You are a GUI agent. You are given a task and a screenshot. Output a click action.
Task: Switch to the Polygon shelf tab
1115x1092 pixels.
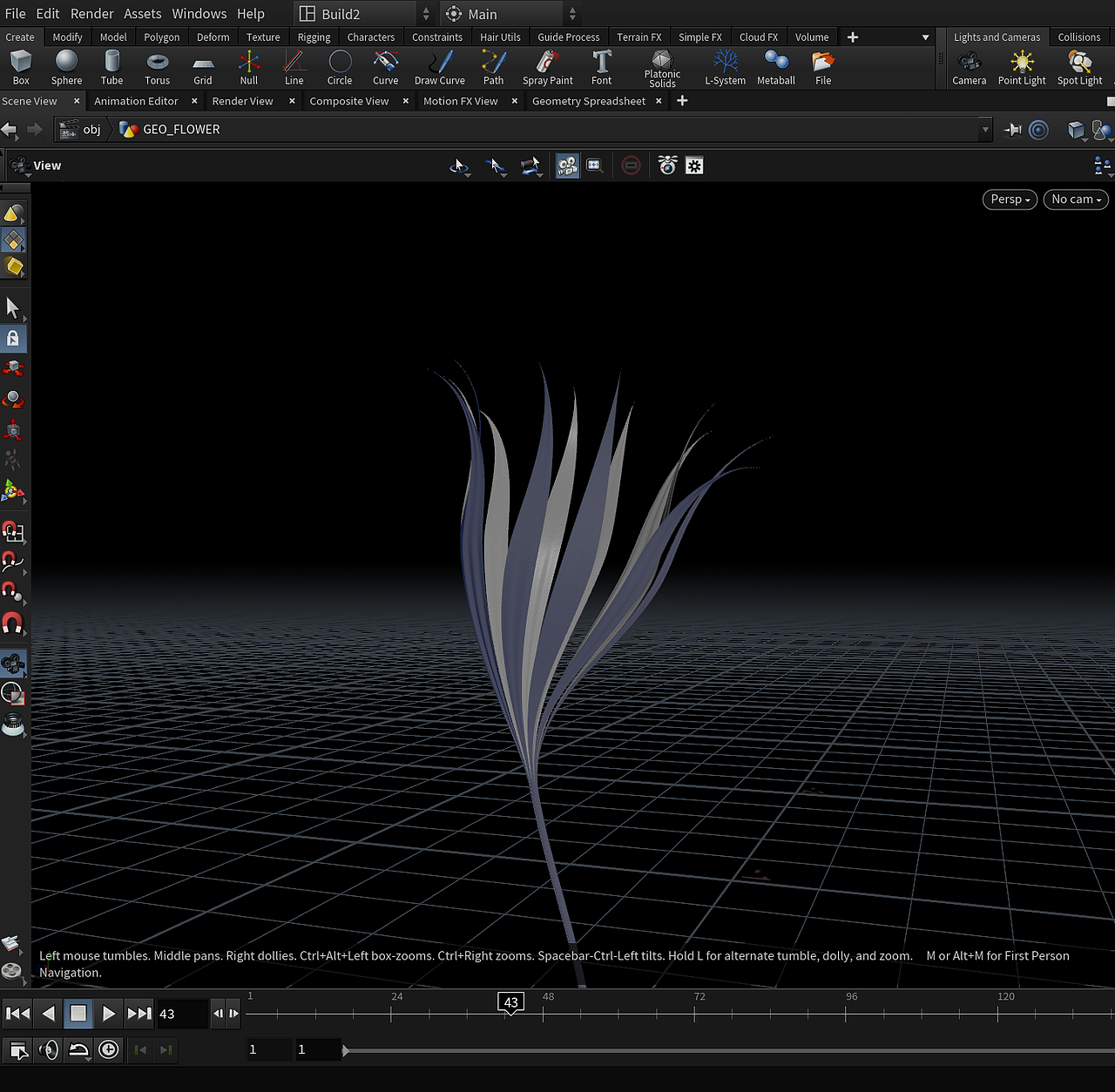coord(162,37)
